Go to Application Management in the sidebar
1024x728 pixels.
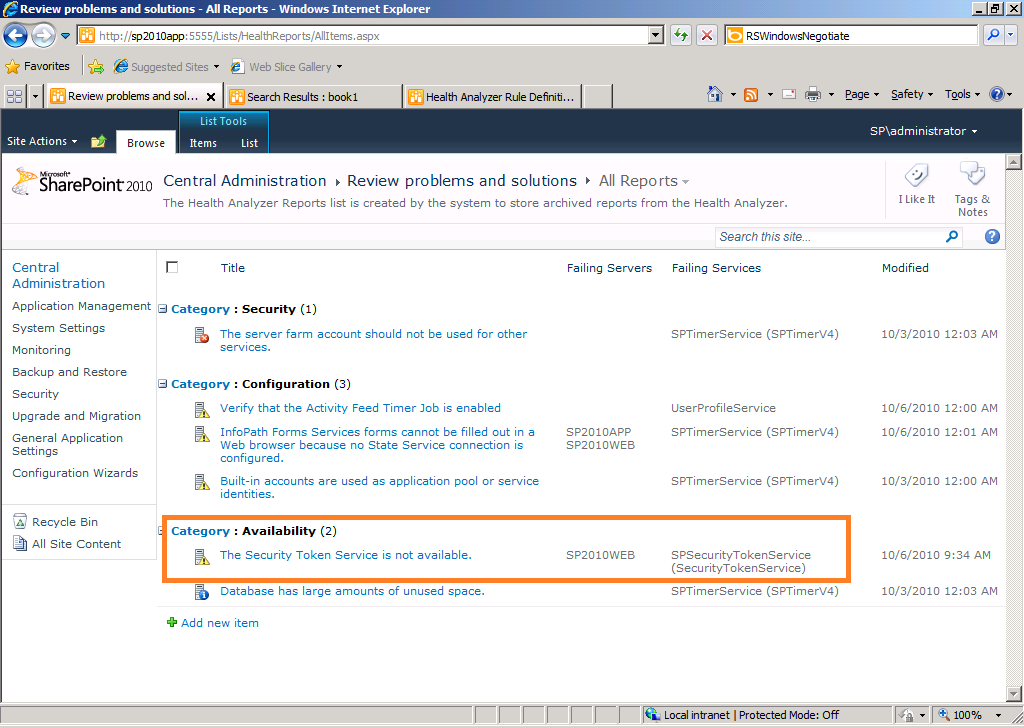[82, 306]
